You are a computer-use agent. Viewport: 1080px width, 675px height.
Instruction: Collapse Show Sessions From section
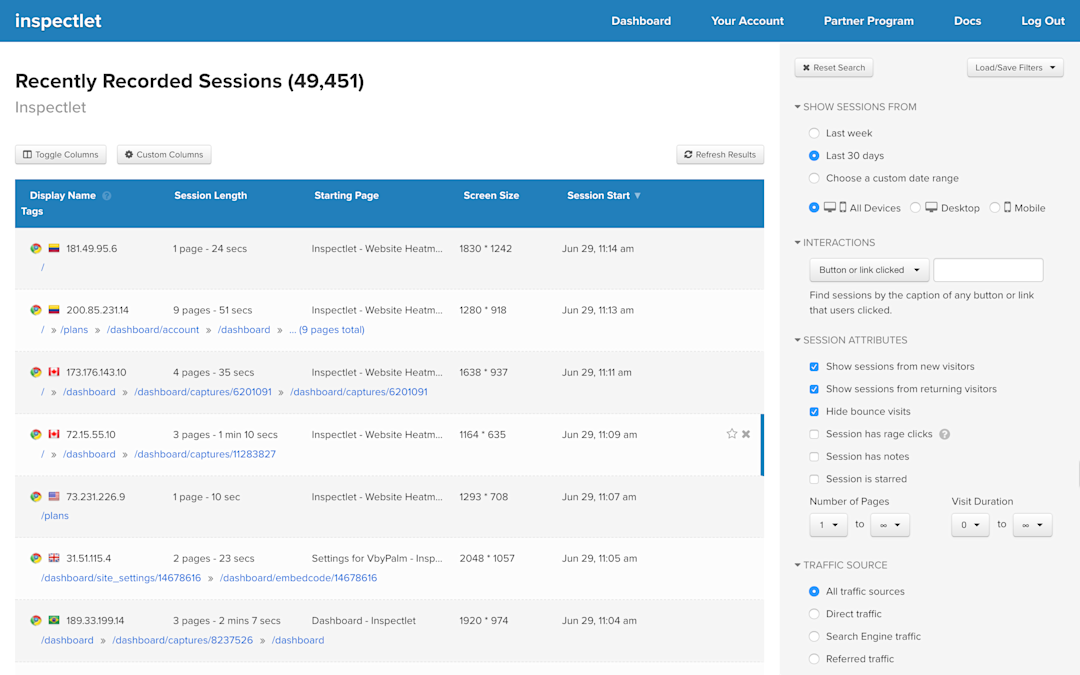(x=855, y=107)
